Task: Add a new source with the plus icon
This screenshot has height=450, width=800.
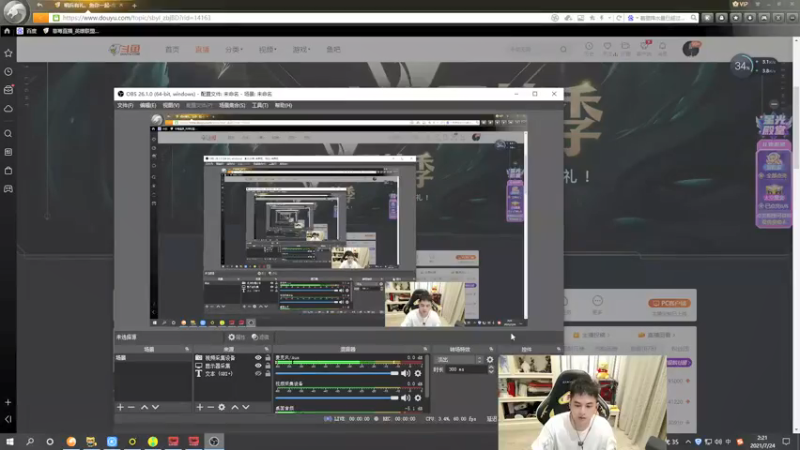Action: [200, 407]
